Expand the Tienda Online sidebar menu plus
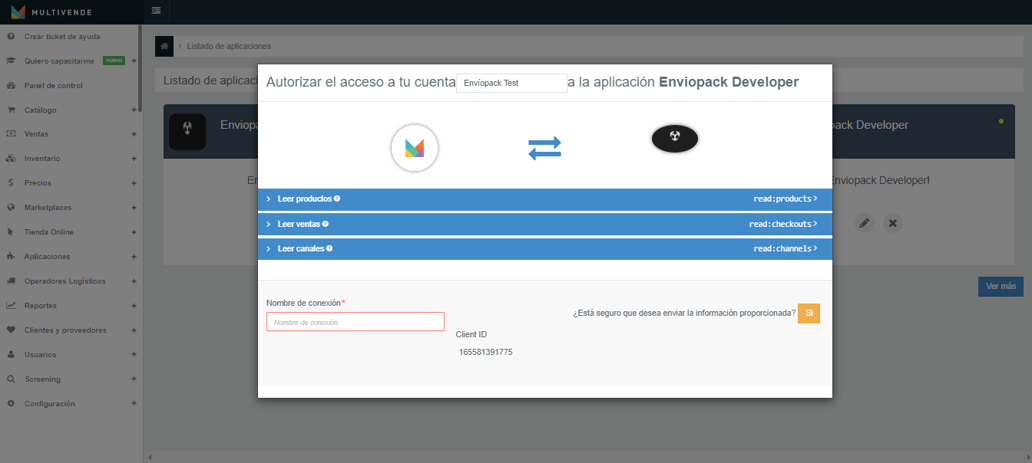 (x=134, y=232)
